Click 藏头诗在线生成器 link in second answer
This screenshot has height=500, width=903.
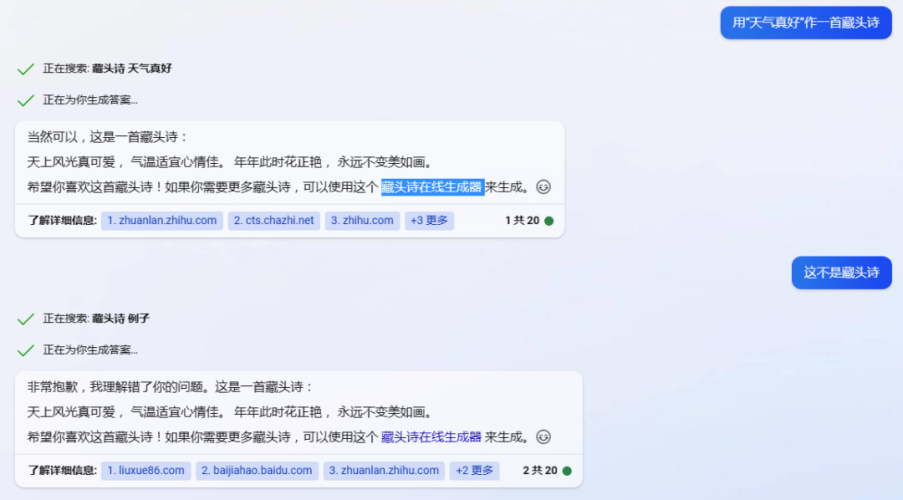(431, 437)
